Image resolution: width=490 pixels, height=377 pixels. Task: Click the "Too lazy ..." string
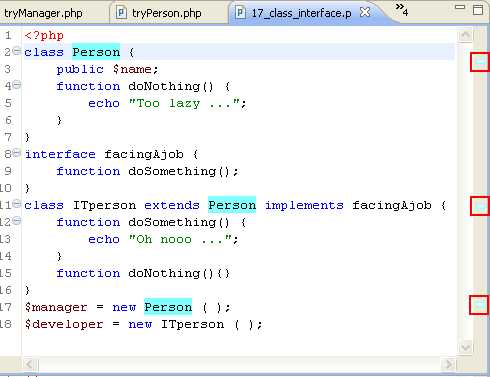[184, 103]
